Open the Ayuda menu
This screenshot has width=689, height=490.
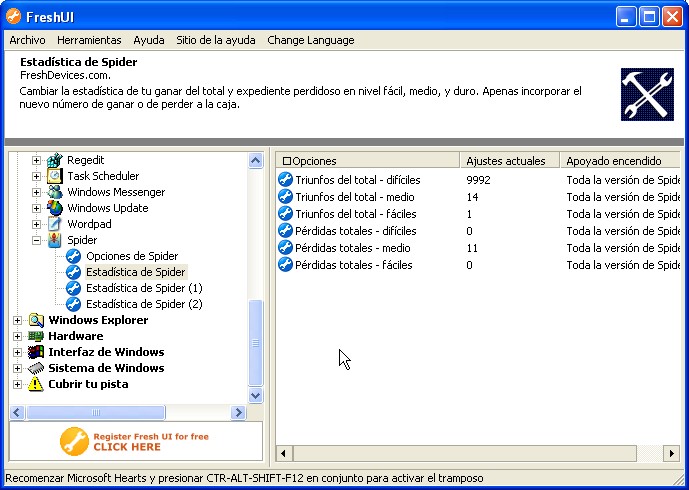pos(149,40)
